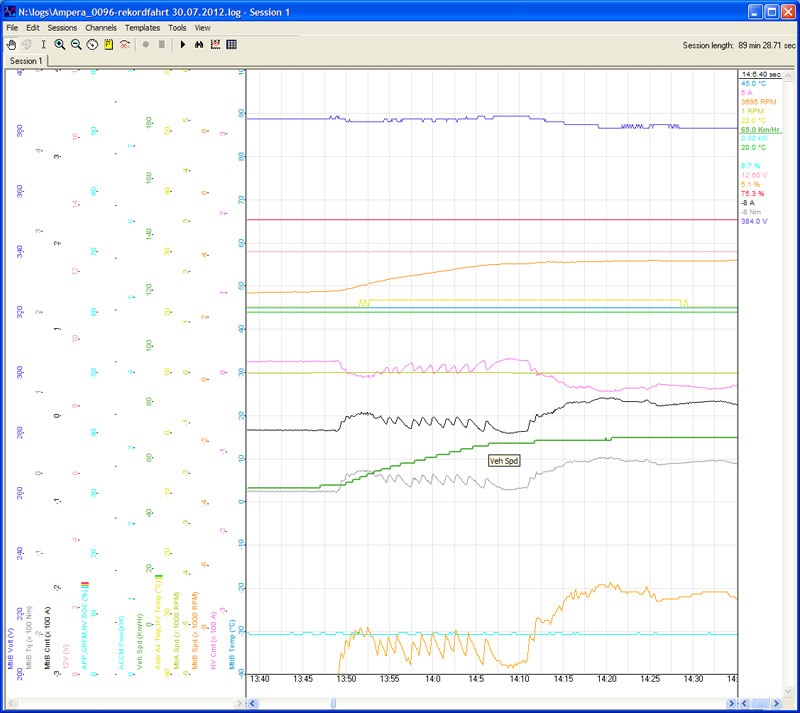Click the yellow marker toolbar icon
Viewport: 800px width, 713px height.
[108, 45]
